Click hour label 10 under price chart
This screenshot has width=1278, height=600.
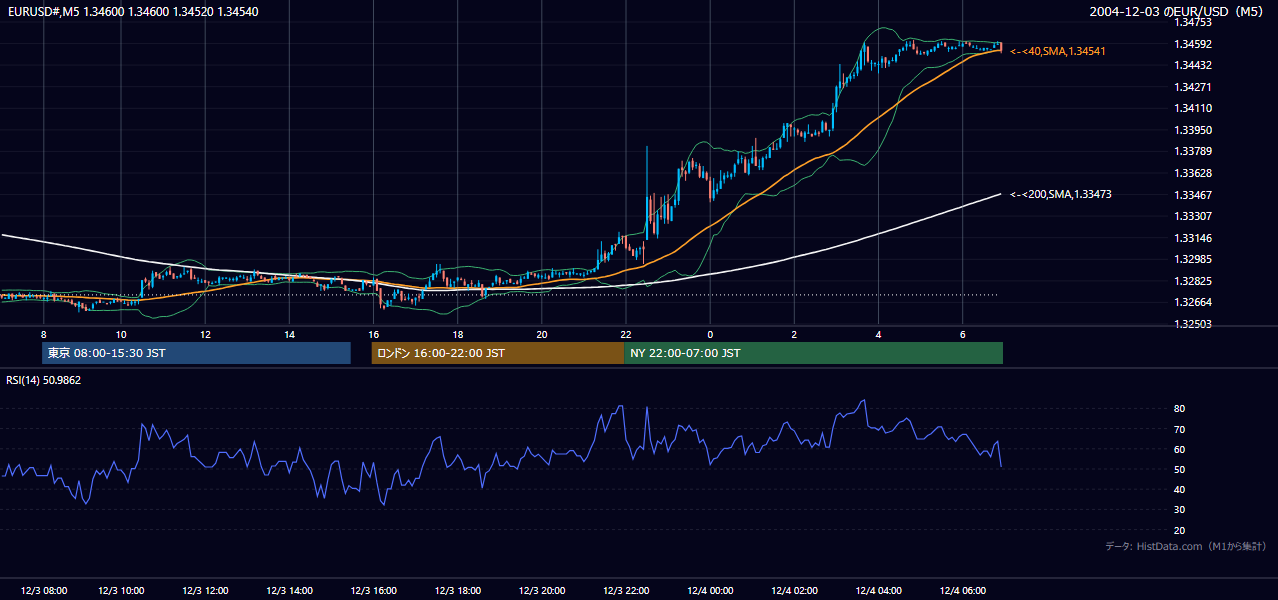click(121, 334)
